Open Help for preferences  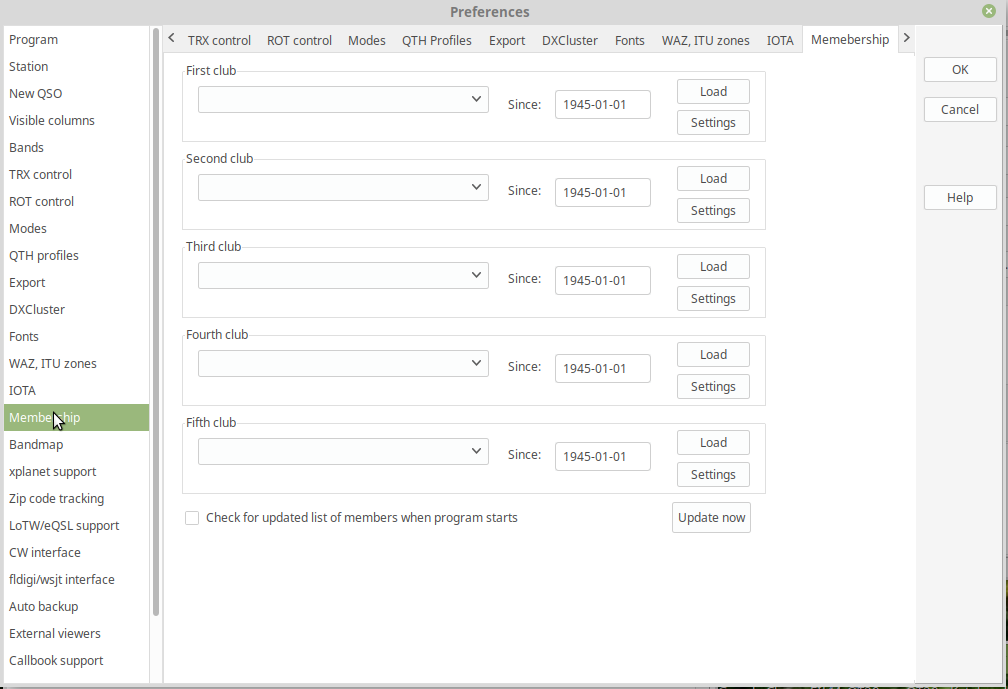pos(960,197)
